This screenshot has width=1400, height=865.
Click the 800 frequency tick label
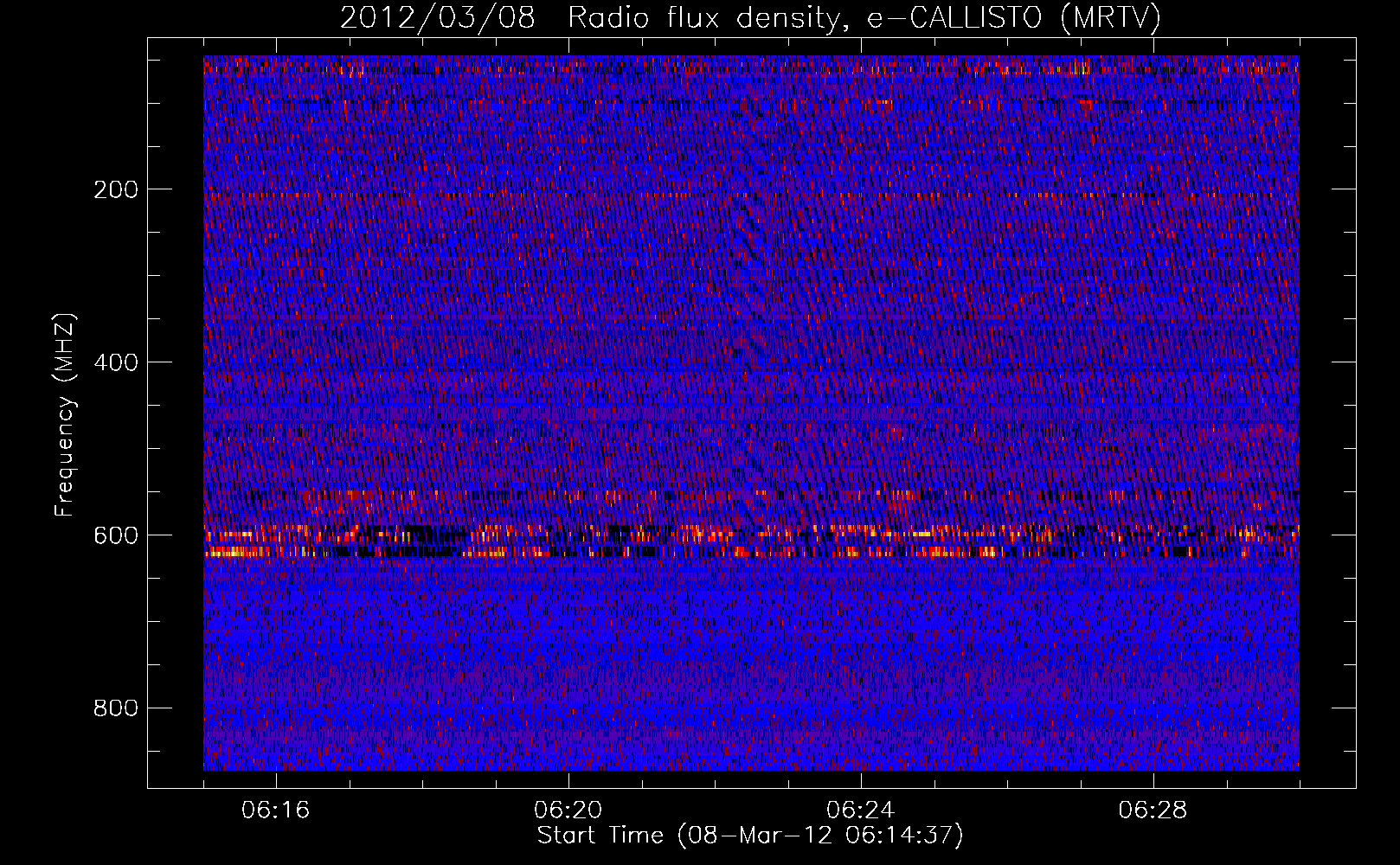pyautogui.click(x=116, y=708)
